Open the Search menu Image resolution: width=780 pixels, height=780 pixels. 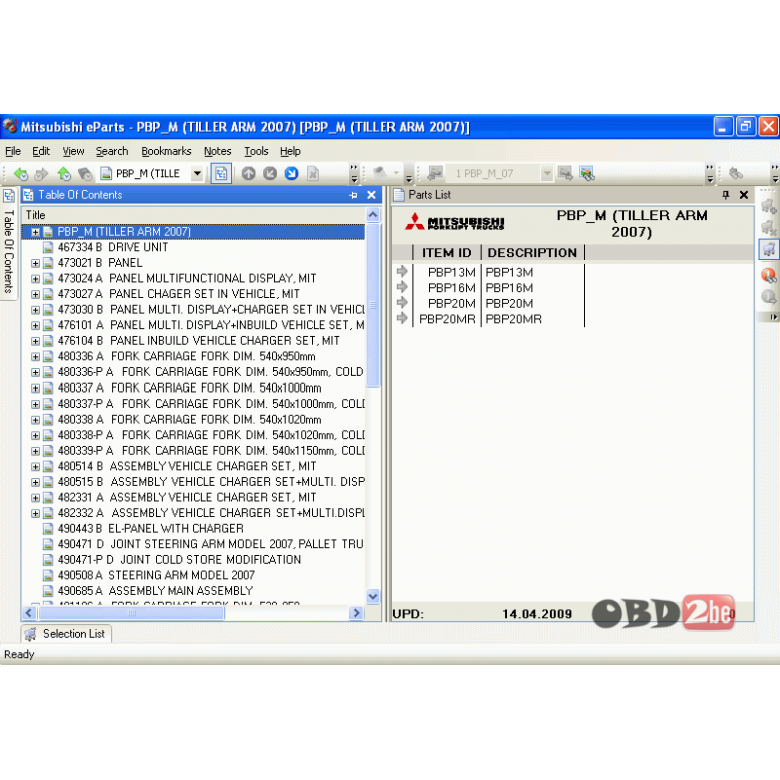112,151
